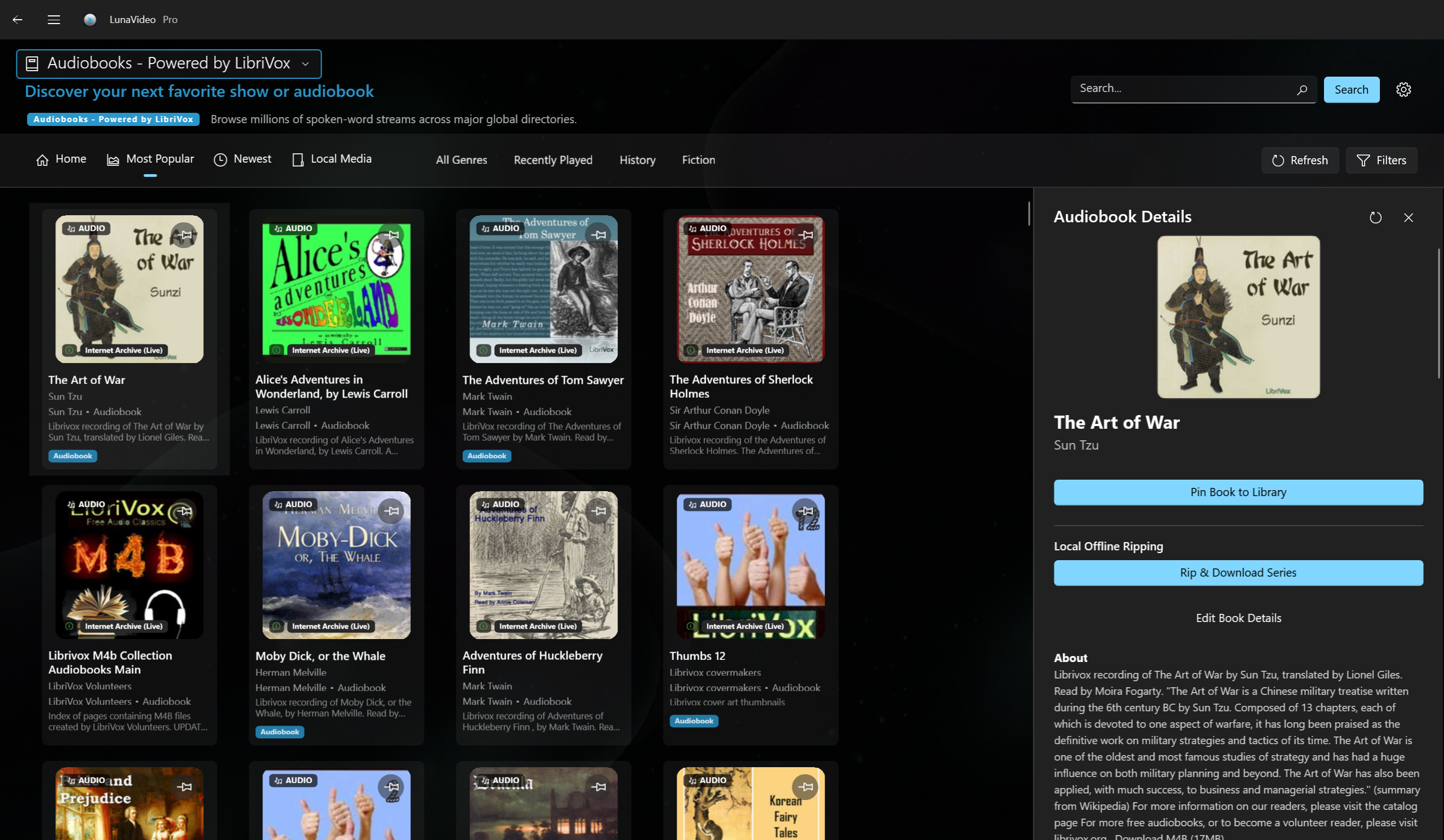Viewport: 1444px width, 840px height.
Task: Click info icon on Thumbs 12 cover
Action: click(691, 626)
